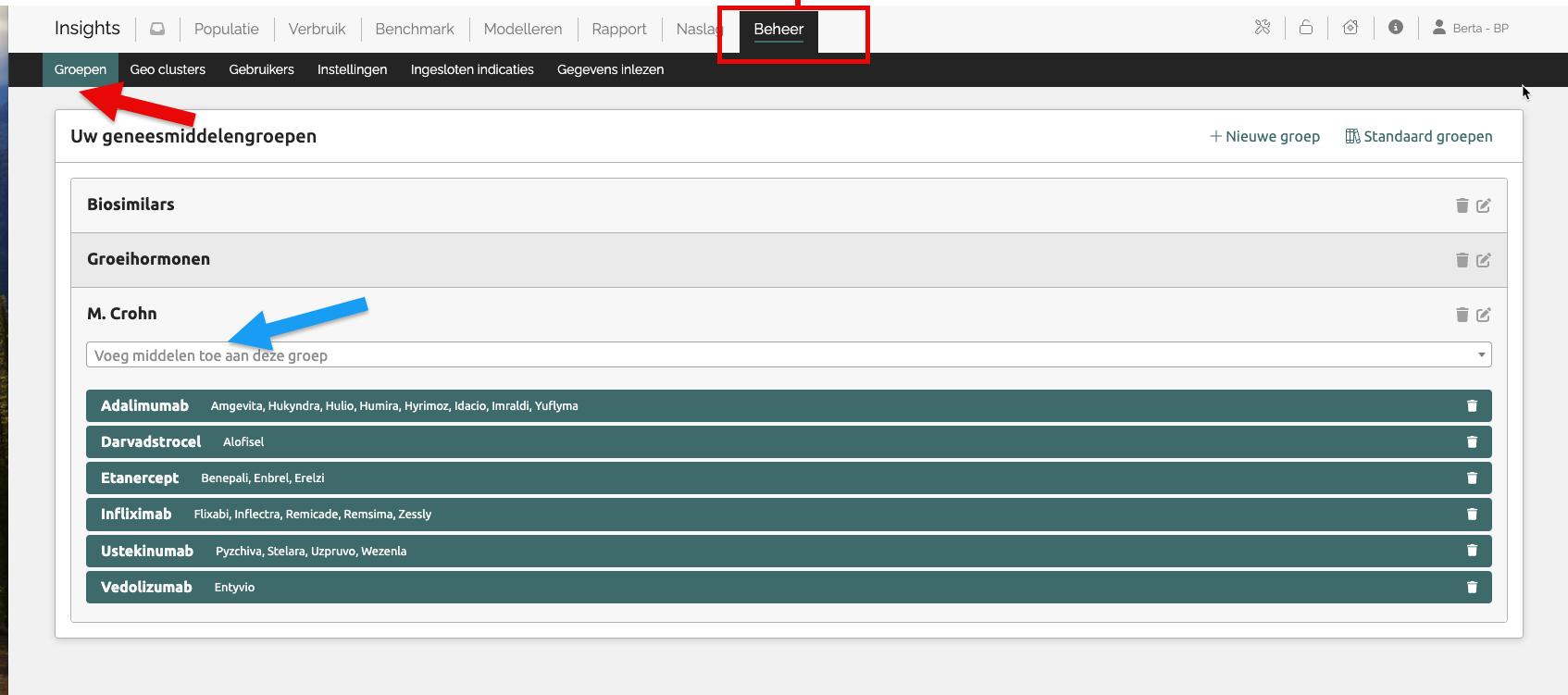Open Ingesloten indicaties submenu

[472, 69]
